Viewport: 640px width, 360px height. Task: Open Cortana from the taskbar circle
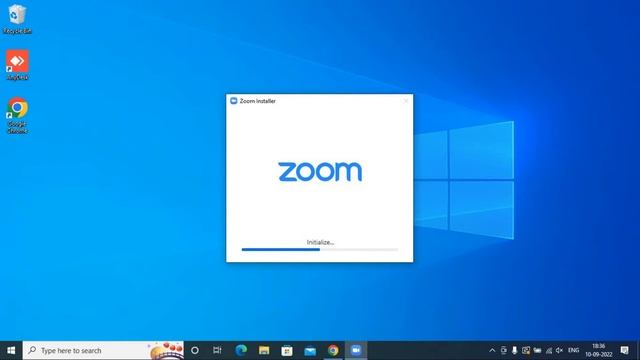pos(195,350)
